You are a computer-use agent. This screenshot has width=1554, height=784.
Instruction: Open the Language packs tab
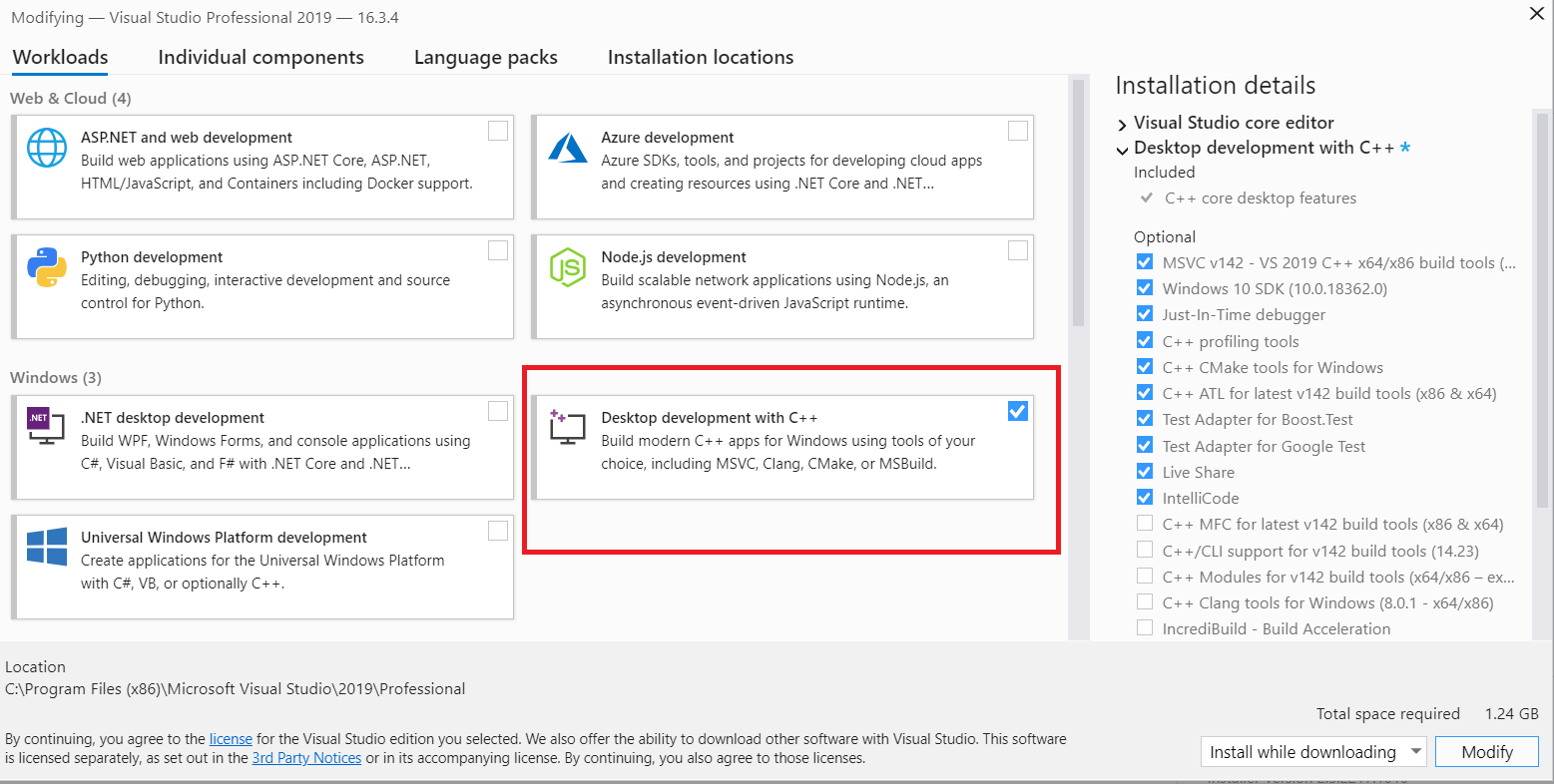tap(485, 58)
